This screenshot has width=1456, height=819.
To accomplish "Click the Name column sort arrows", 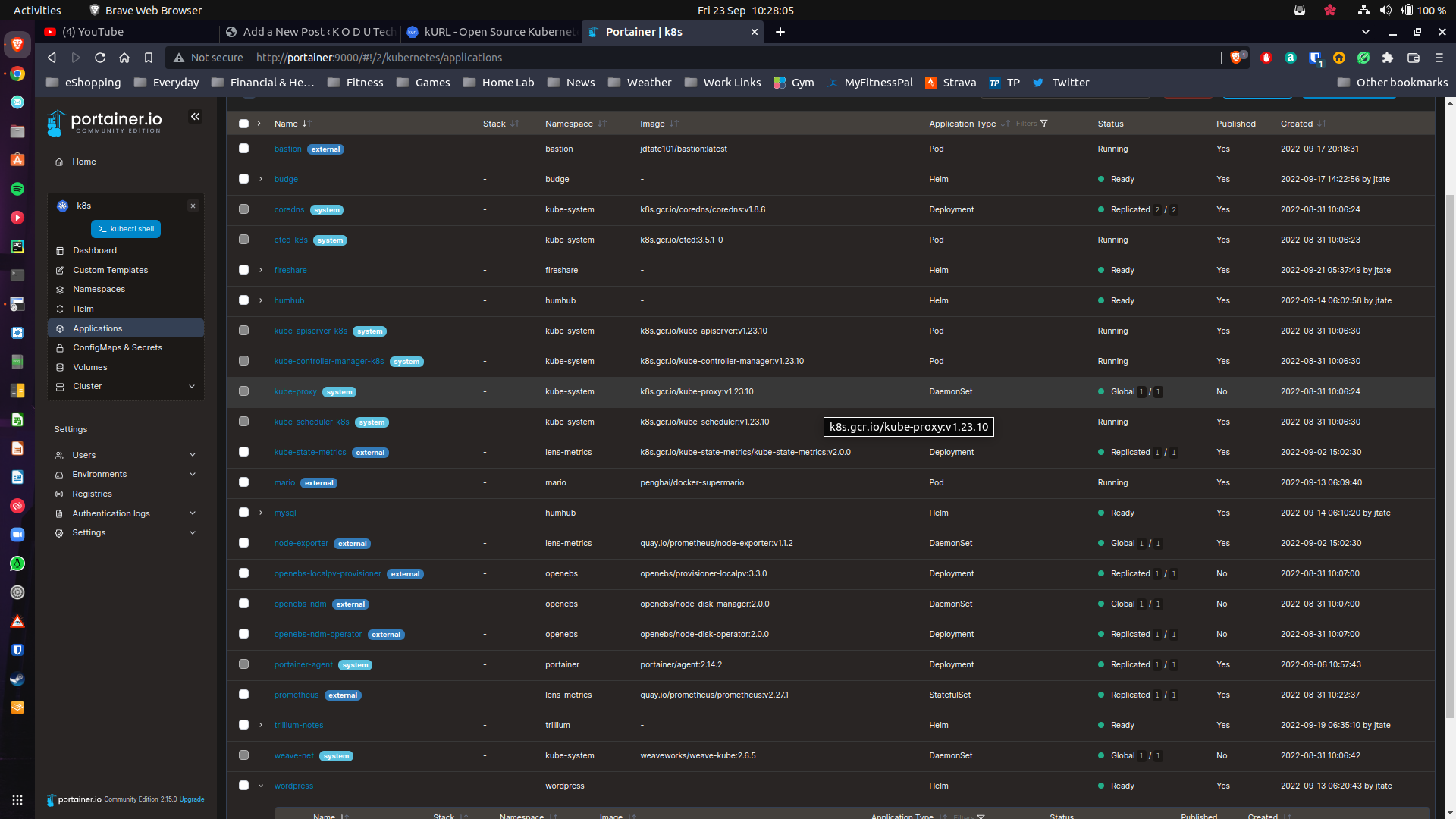I will (307, 124).
